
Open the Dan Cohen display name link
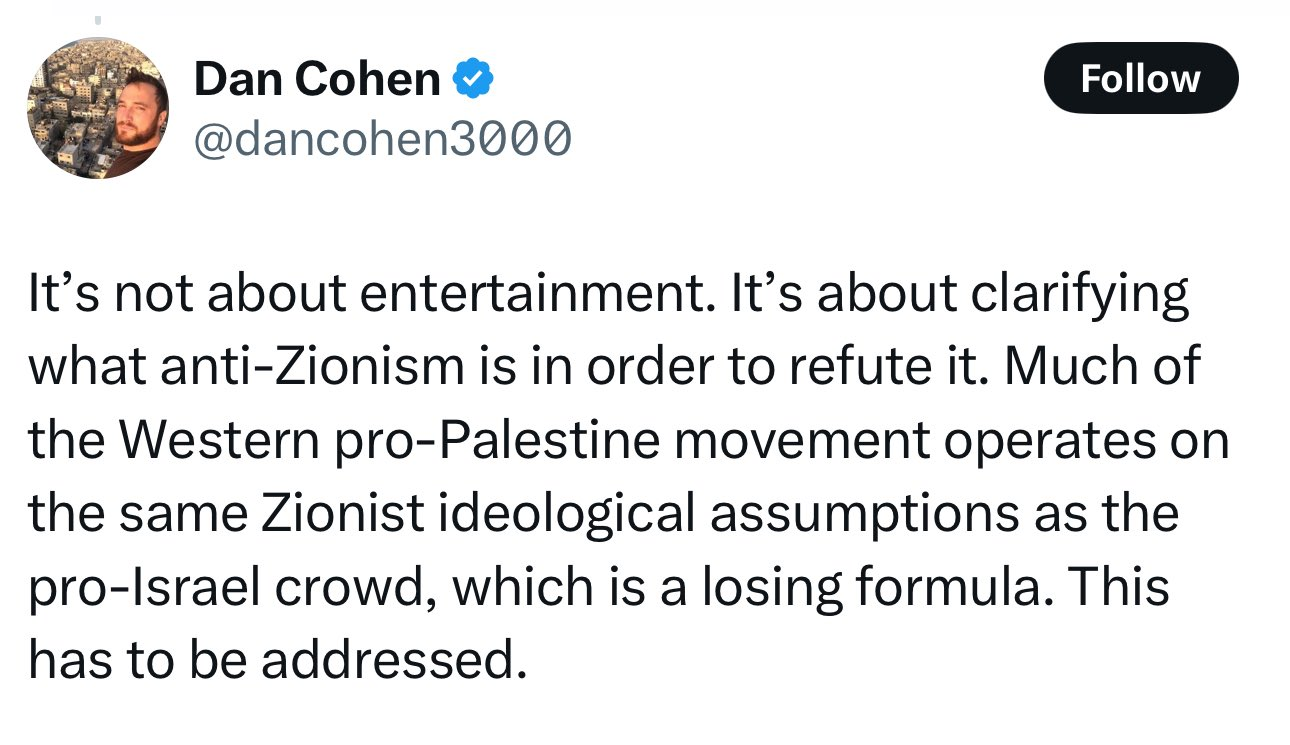[317, 79]
